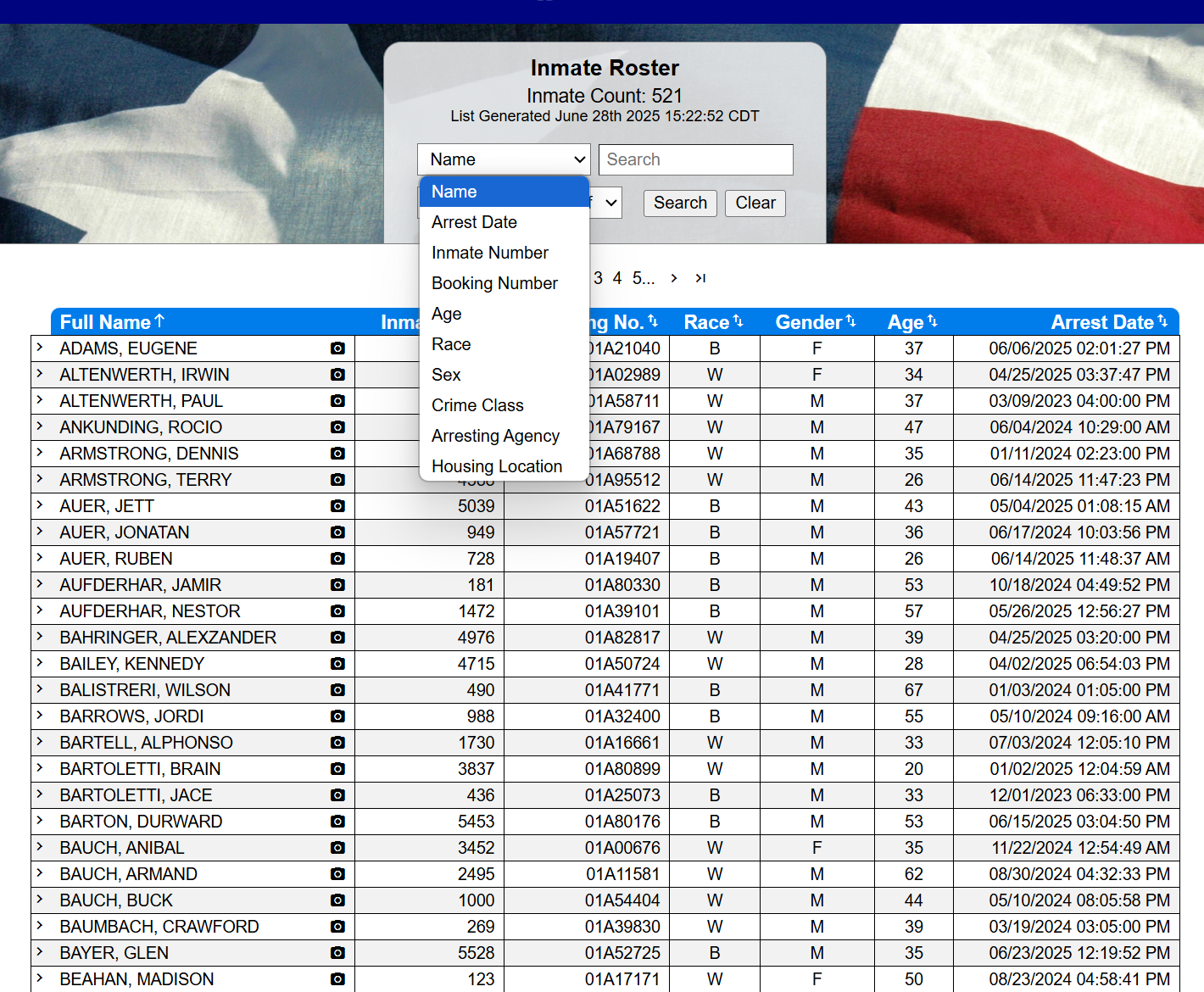The image size is (1204, 992).
Task: Click arrest date 08/30/2024 04:32:33 PM
Action: tap(1079, 874)
